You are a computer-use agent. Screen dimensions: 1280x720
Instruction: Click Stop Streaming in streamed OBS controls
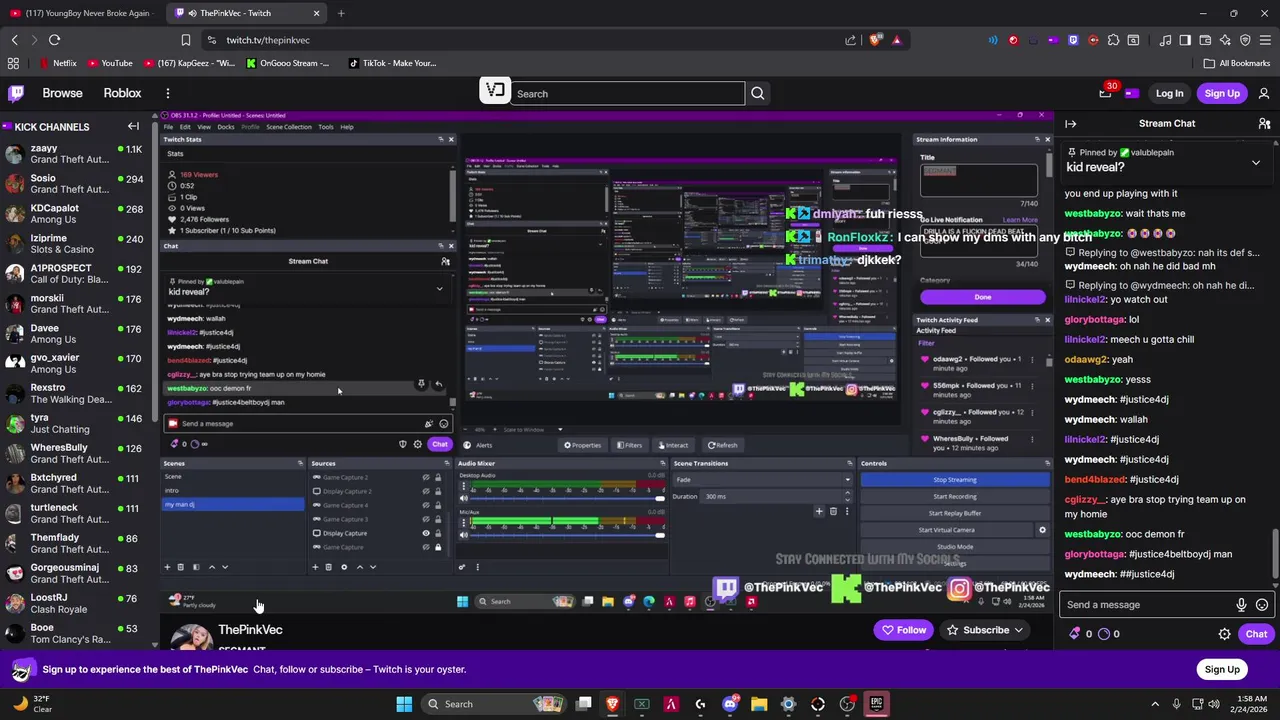pyautogui.click(x=954, y=479)
